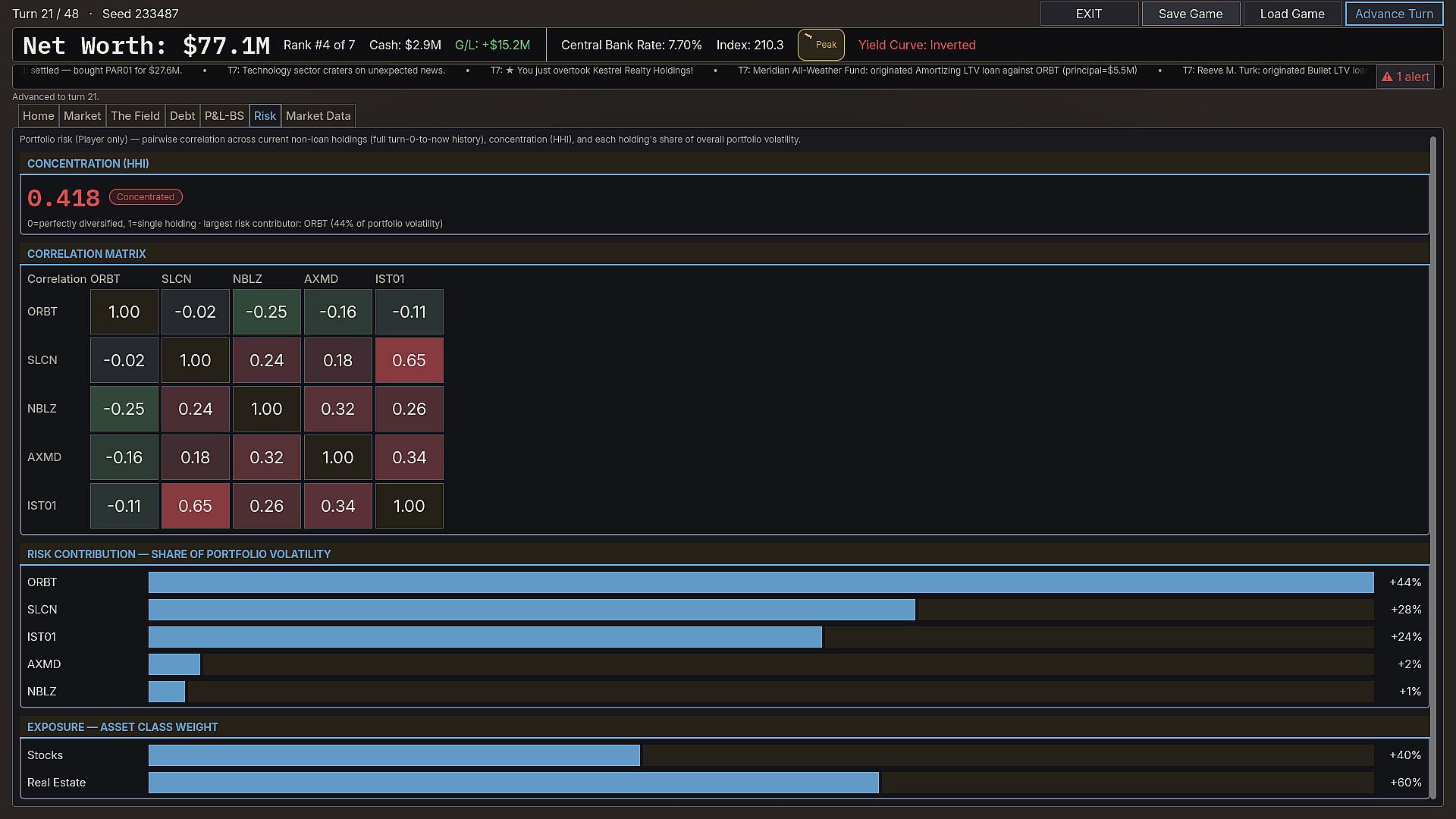Click the Concentrated status badge
The height and width of the screenshot is (819, 1456).
point(146,196)
